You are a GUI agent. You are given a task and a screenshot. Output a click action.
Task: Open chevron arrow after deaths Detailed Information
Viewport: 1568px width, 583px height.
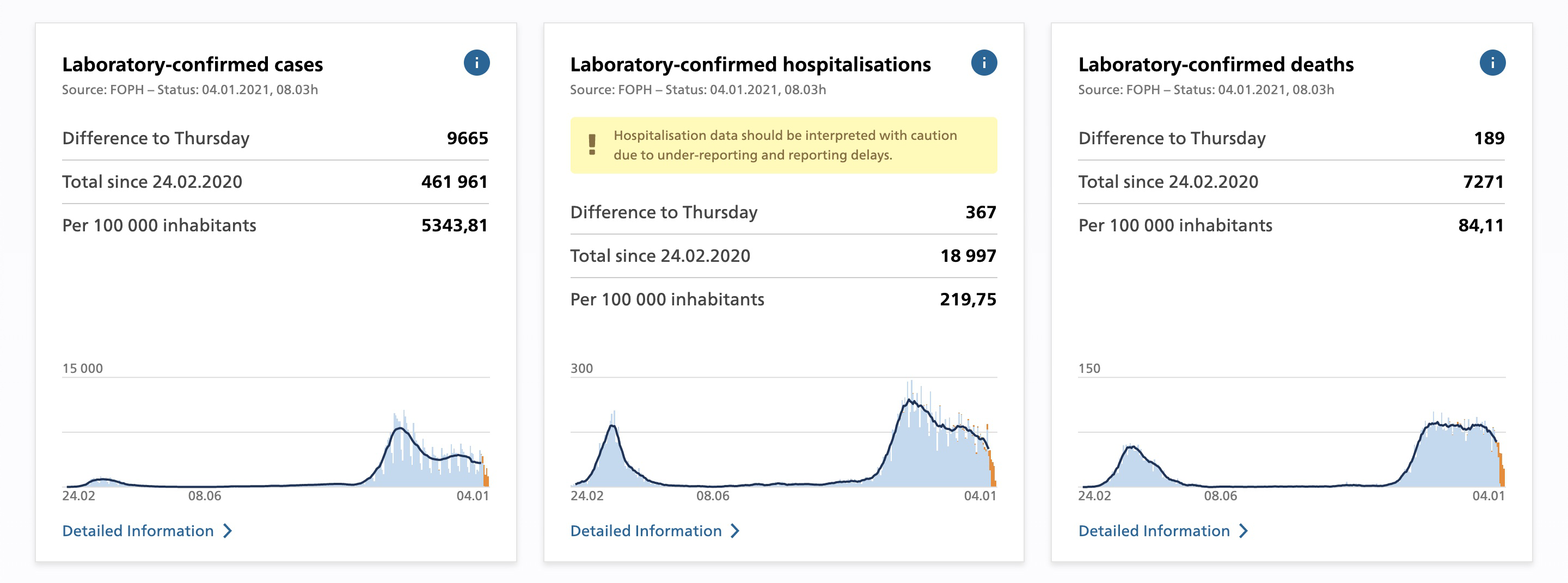[1244, 531]
